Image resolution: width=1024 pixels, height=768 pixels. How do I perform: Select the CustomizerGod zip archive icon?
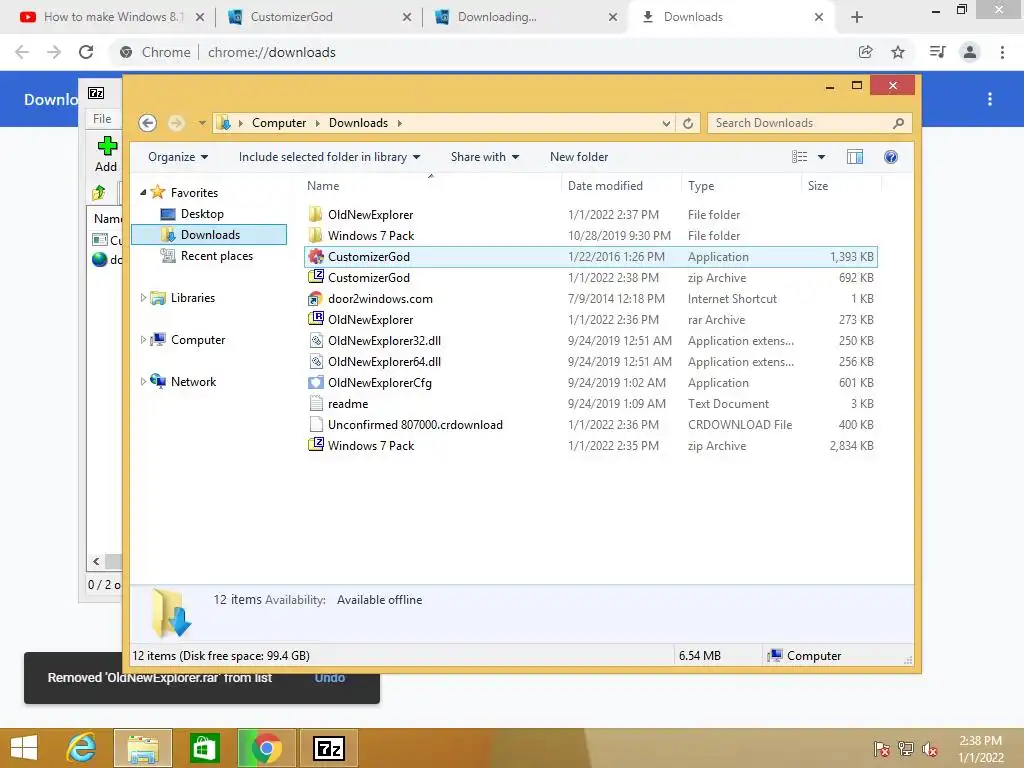coord(316,277)
